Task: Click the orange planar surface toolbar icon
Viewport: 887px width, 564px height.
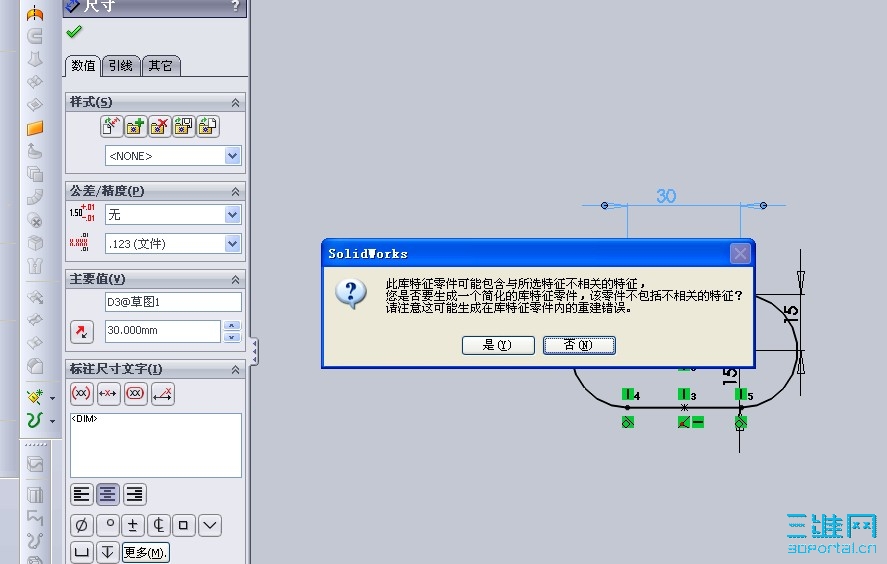Action: pyautogui.click(x=35, y=128)
